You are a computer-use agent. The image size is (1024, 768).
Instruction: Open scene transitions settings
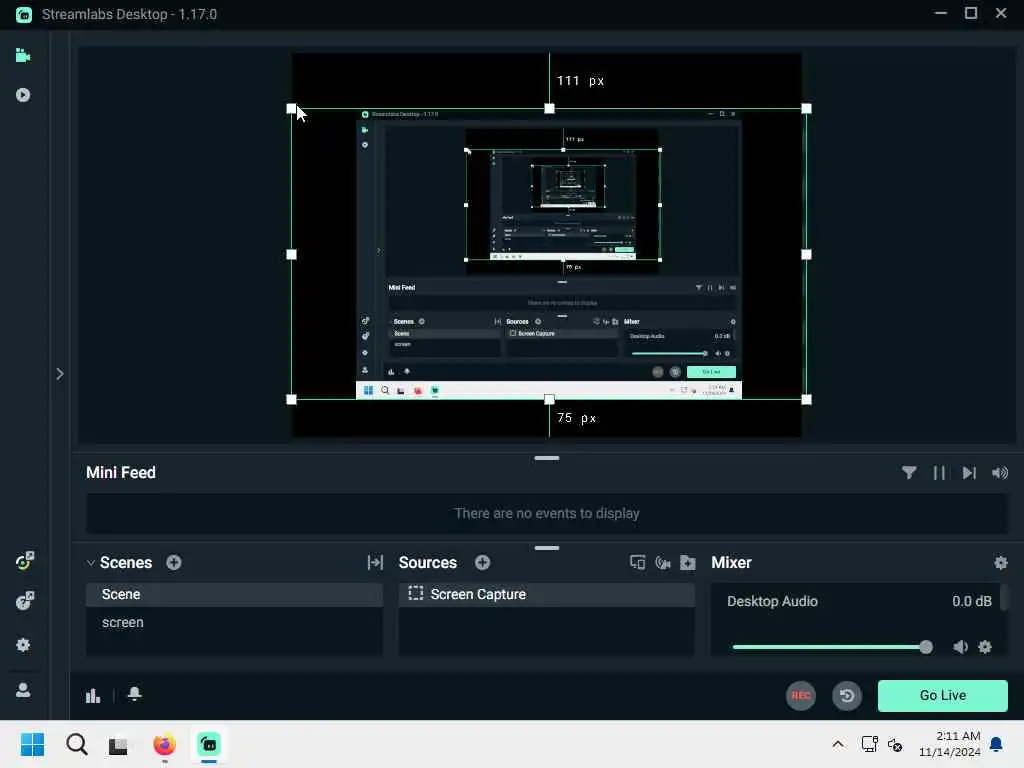point(375,562)
